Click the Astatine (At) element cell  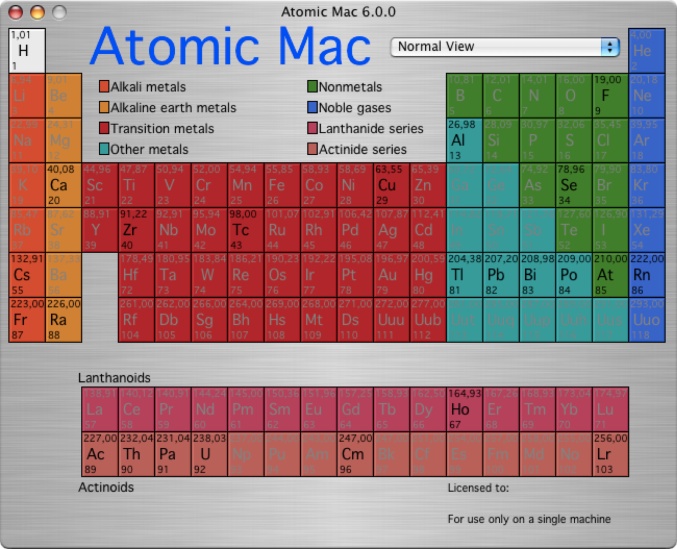(x=610, y=275)
